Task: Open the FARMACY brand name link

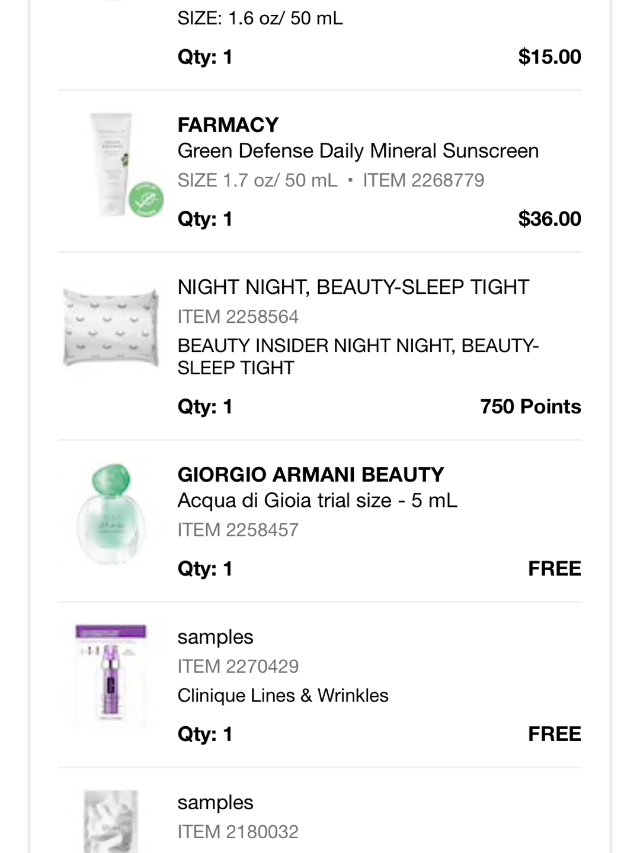Action: 228,125
